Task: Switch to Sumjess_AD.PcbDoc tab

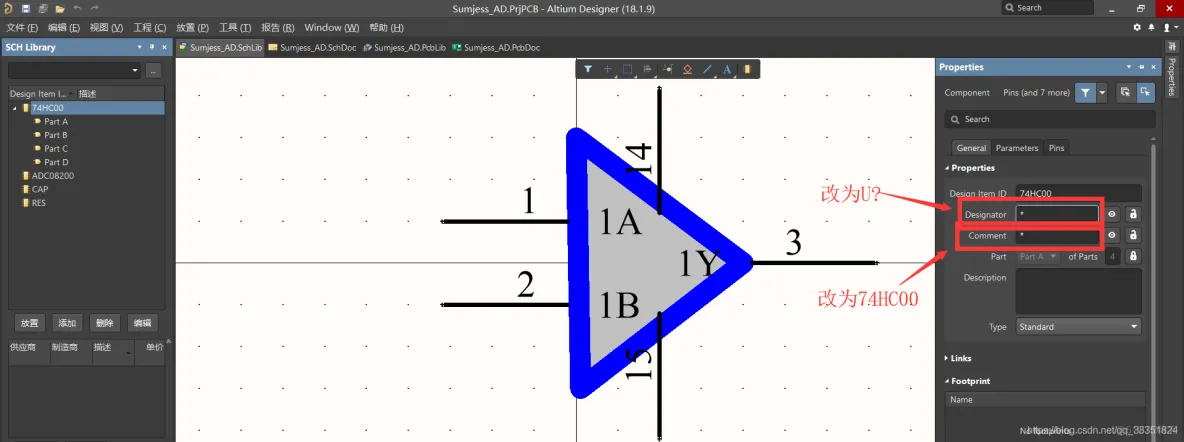Action: tap(495, 48)
